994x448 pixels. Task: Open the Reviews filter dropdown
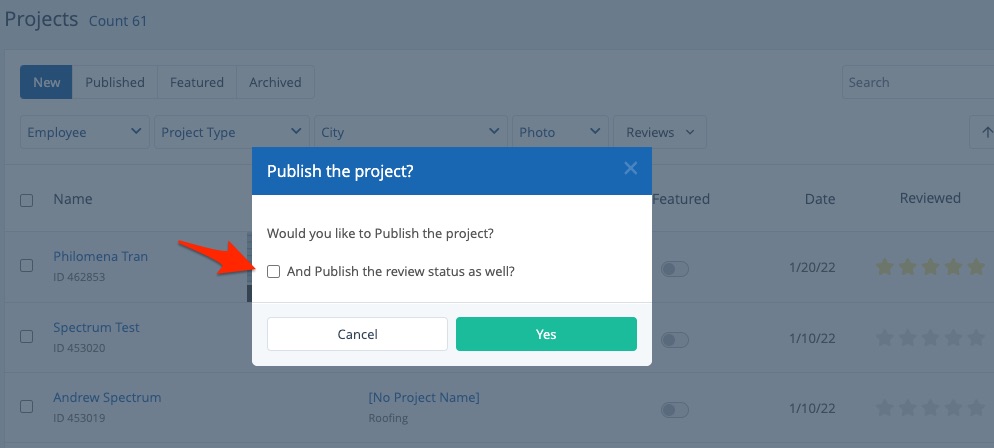(660, 132)
